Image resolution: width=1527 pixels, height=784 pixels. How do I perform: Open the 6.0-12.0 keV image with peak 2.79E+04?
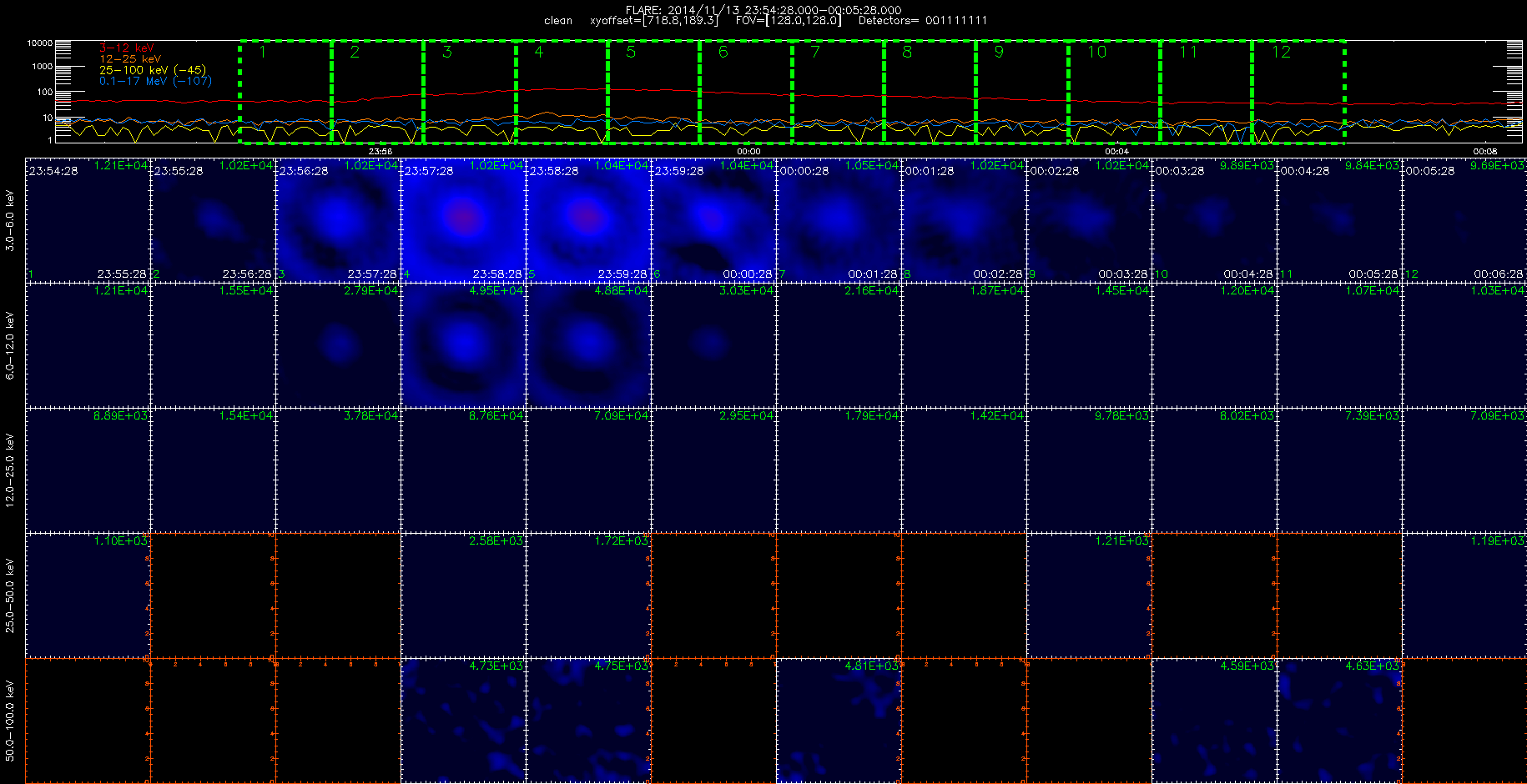pyautogui.click(x=338, y=344)
